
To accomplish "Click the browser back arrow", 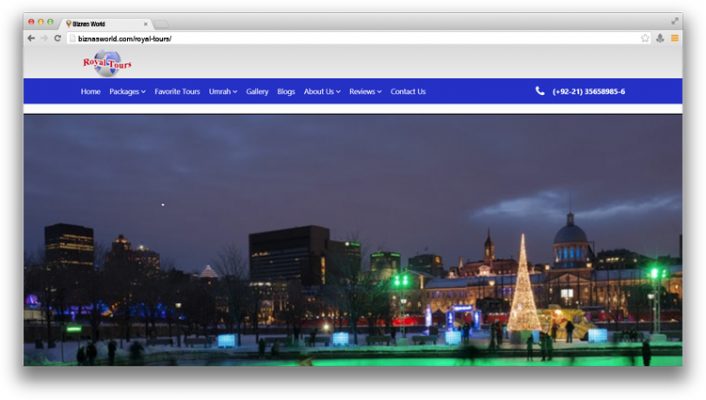I will tap(31, 38).
